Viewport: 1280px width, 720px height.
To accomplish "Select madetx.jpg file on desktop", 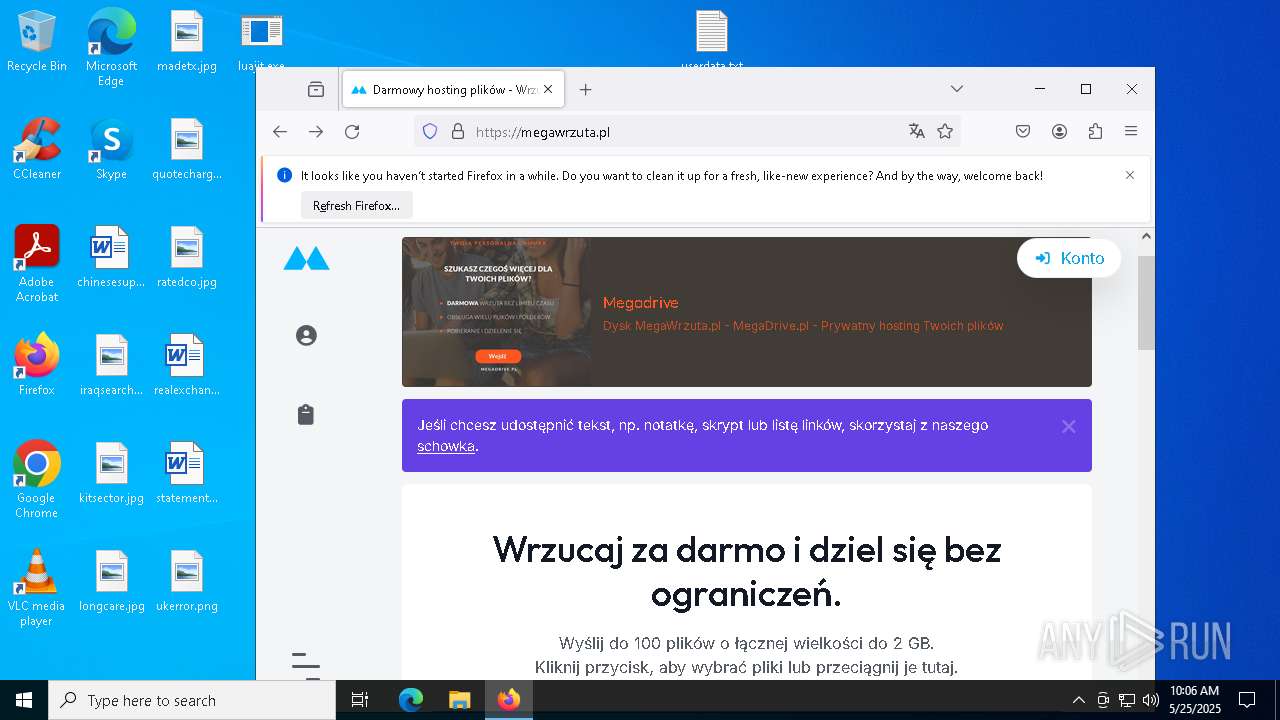I will click(x=187, y=41).
